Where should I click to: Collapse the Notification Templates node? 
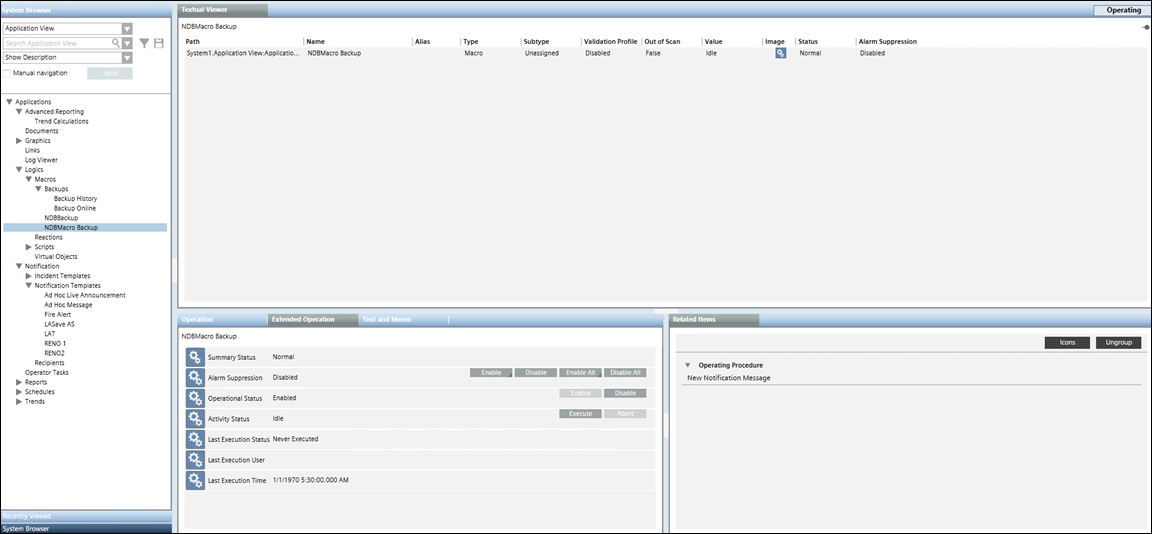[29, 286]
